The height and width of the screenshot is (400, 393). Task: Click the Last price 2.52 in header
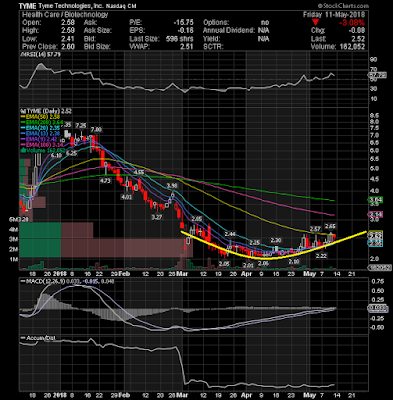[358, 39]
